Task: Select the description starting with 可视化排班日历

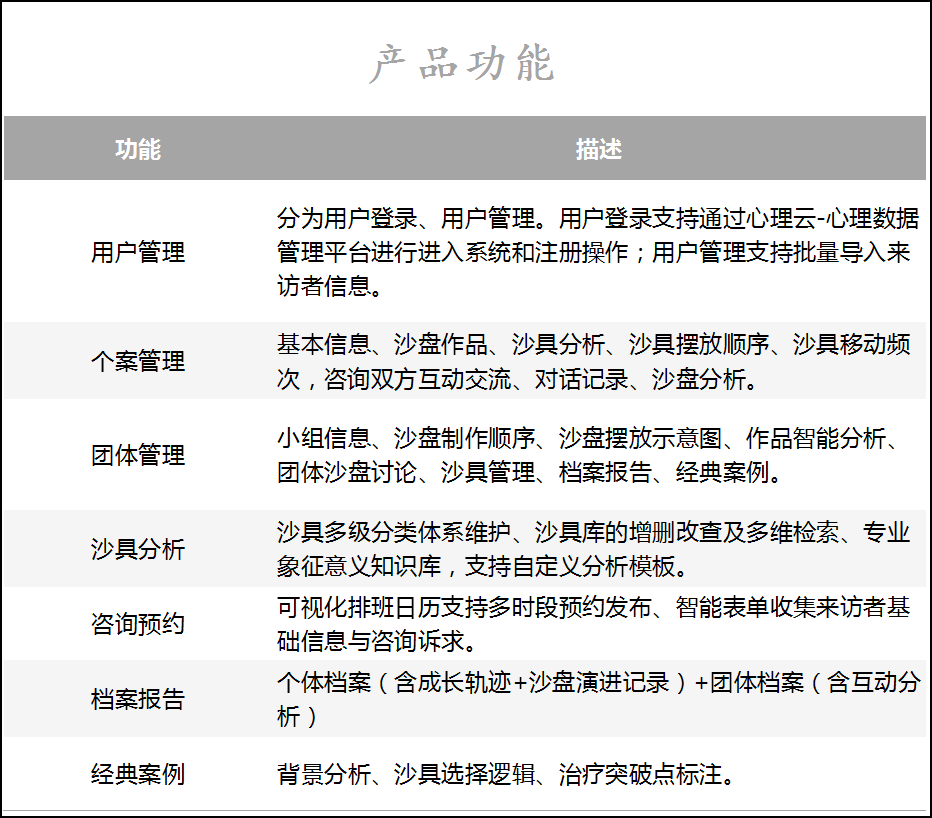Action: 596,624
